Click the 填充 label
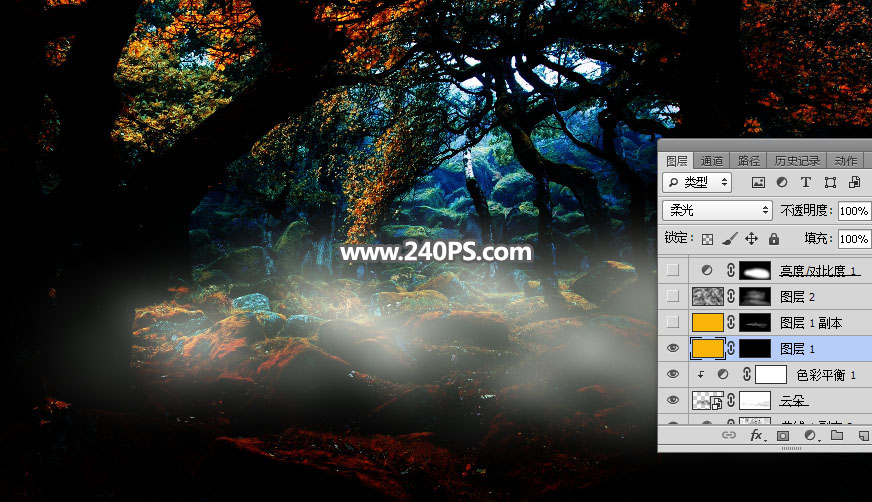The image size is (872, 502). [x=818, y=238]
